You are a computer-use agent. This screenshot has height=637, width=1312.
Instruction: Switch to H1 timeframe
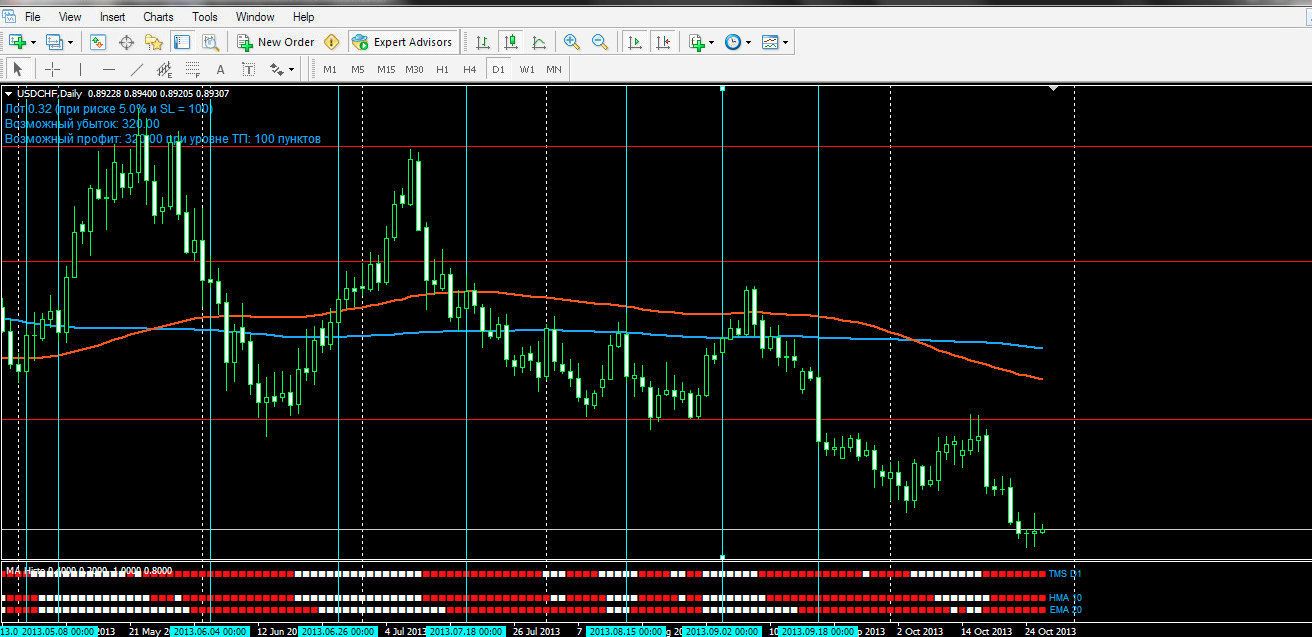(x=442, y=69)
